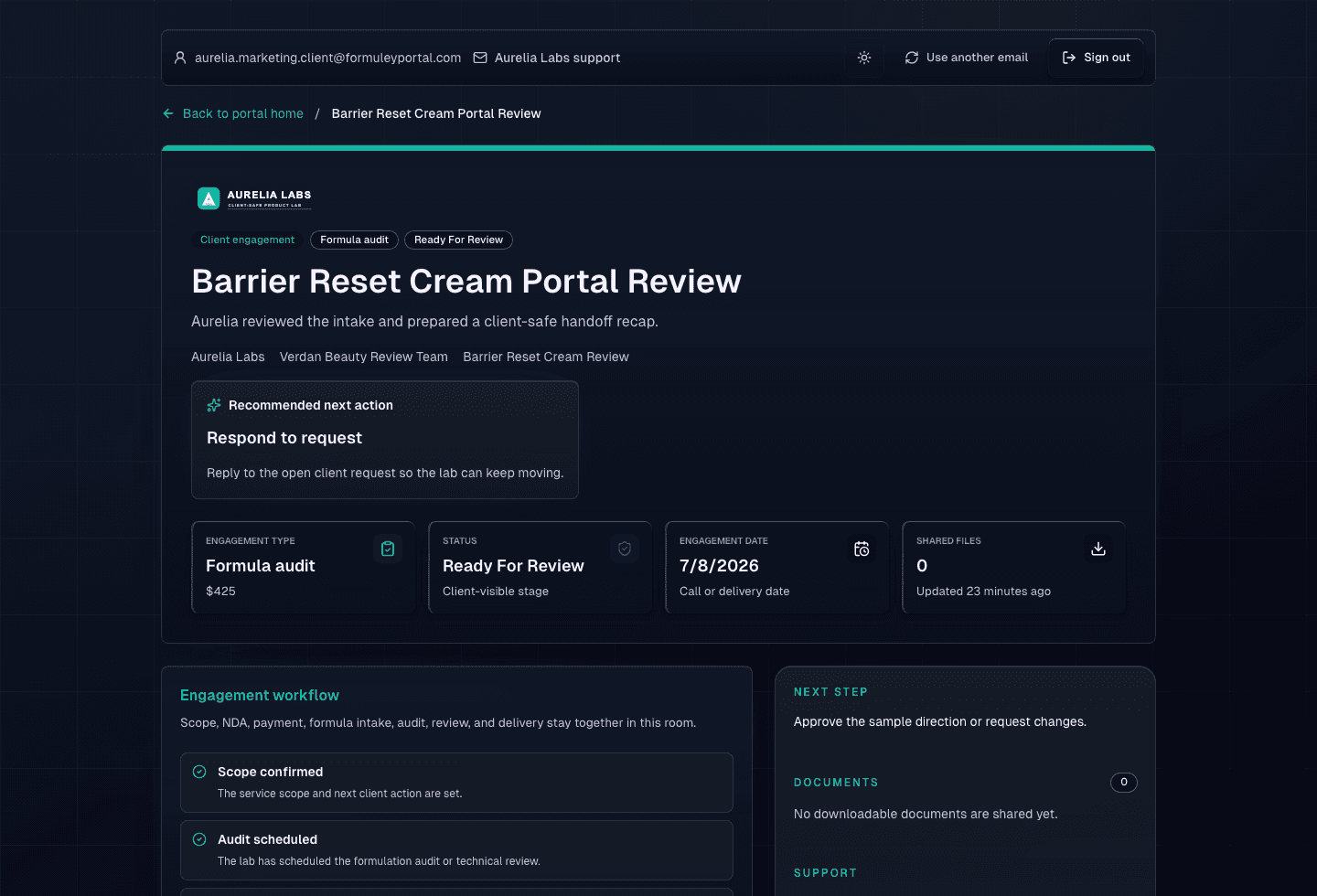
Task: Select Barrier Reset Cream Portal Review breadcrumb
Action: (436, 113)
